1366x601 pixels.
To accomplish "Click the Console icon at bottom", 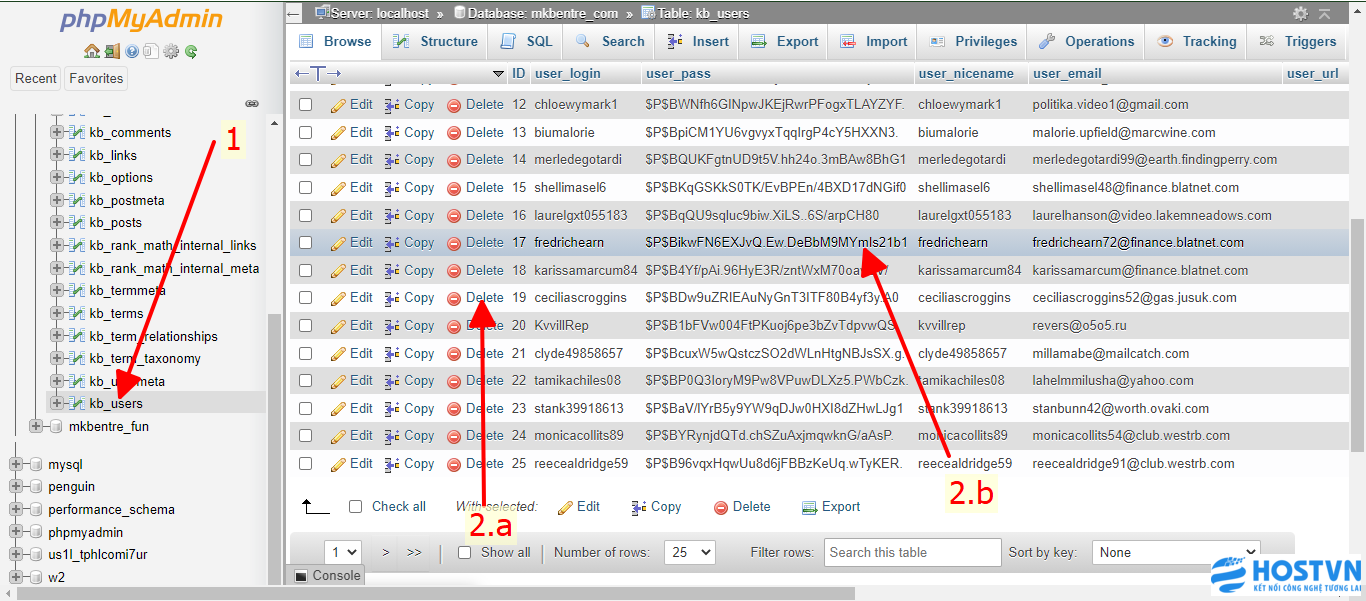I will 301,576.
